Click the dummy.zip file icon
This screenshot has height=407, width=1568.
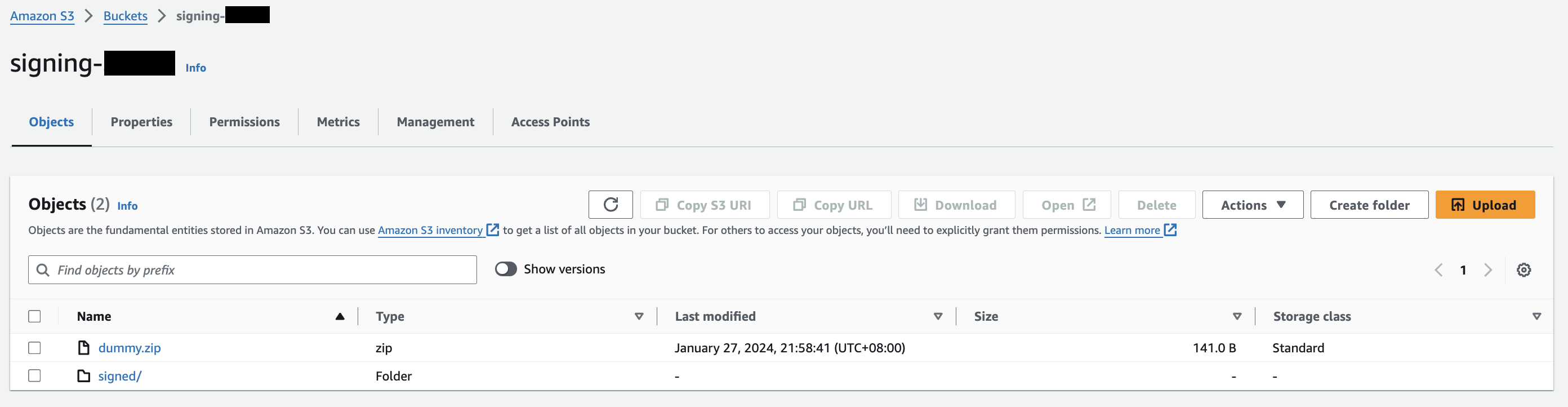click(x=84, y=348)
